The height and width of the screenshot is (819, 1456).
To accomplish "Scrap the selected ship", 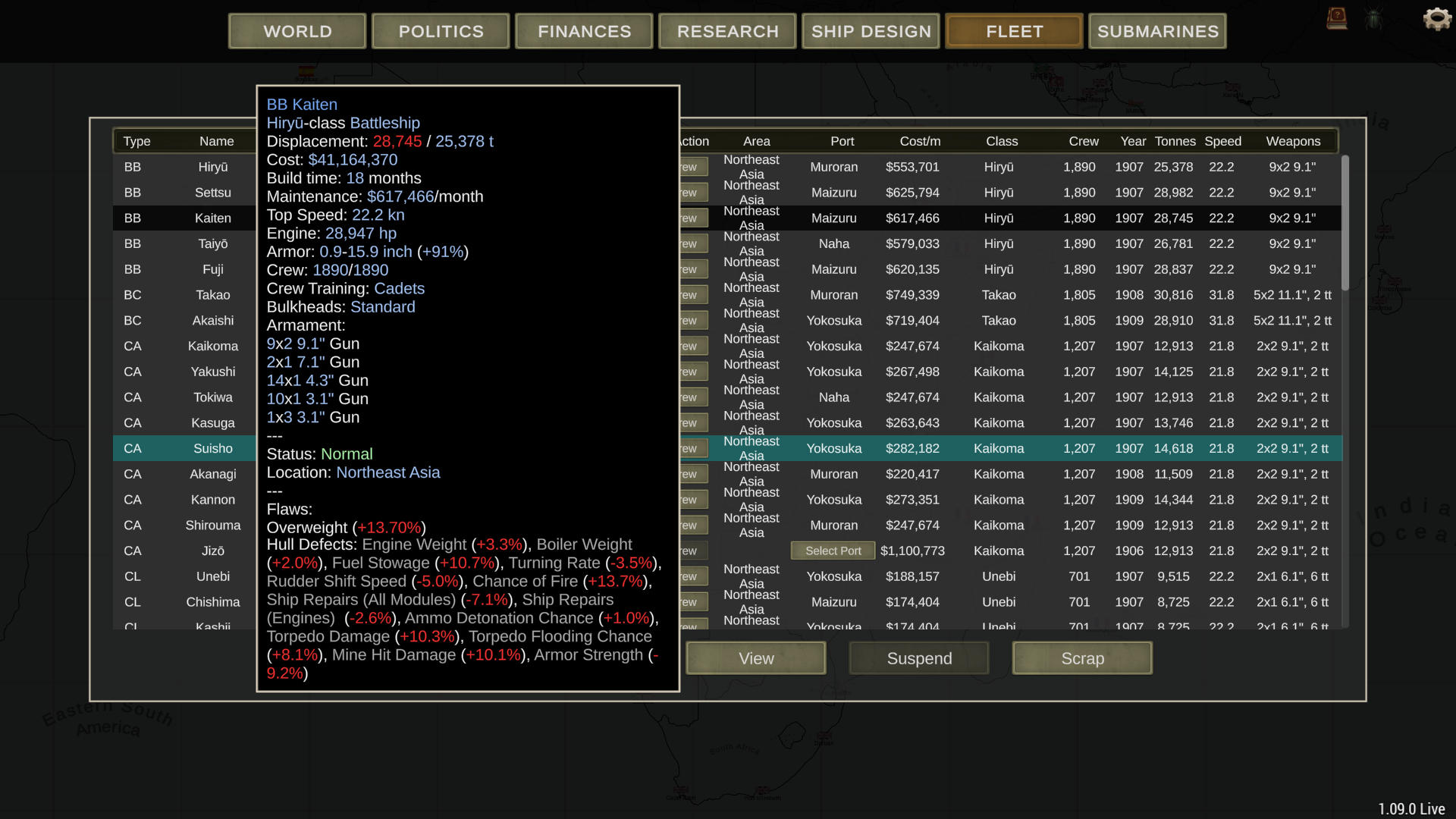I will 1081,658.
